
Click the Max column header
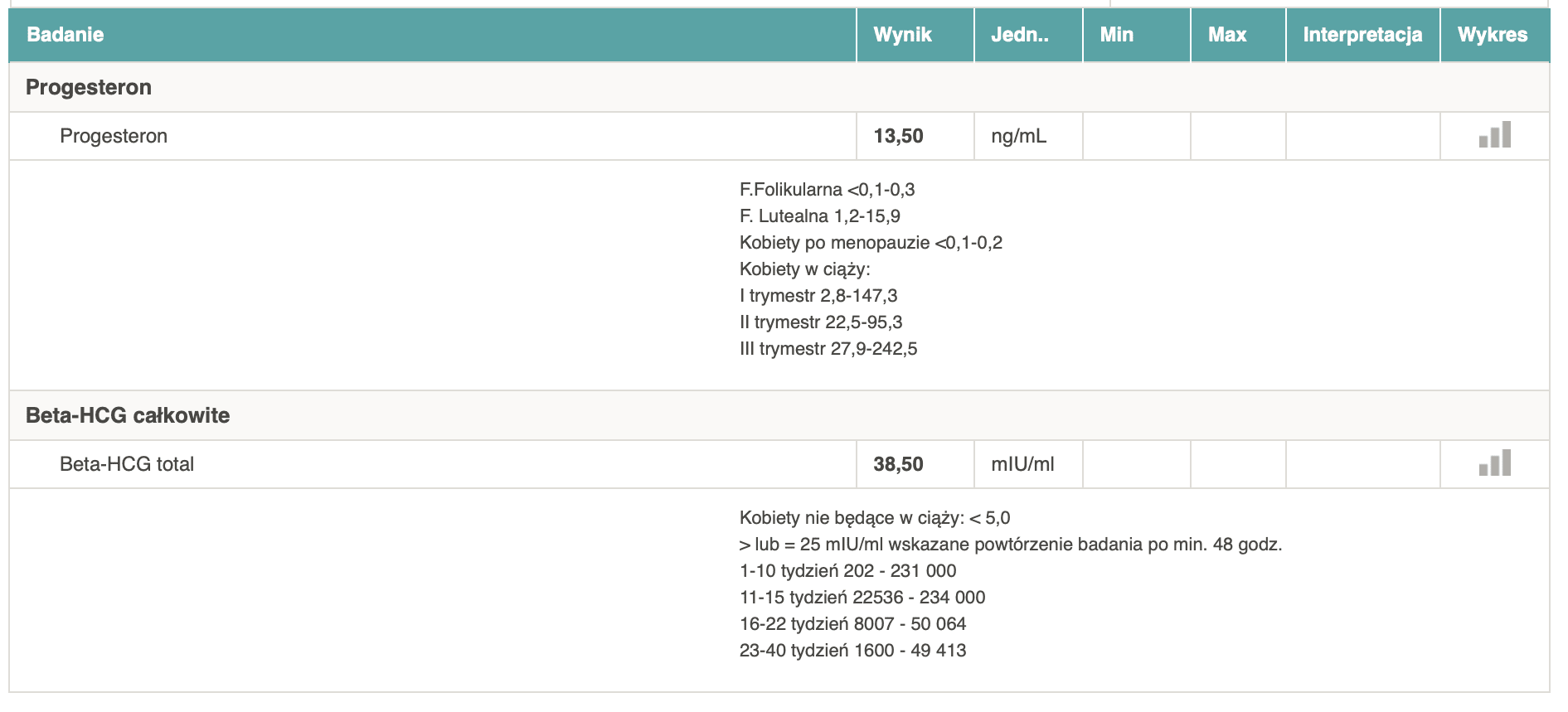click(1227, 35)
